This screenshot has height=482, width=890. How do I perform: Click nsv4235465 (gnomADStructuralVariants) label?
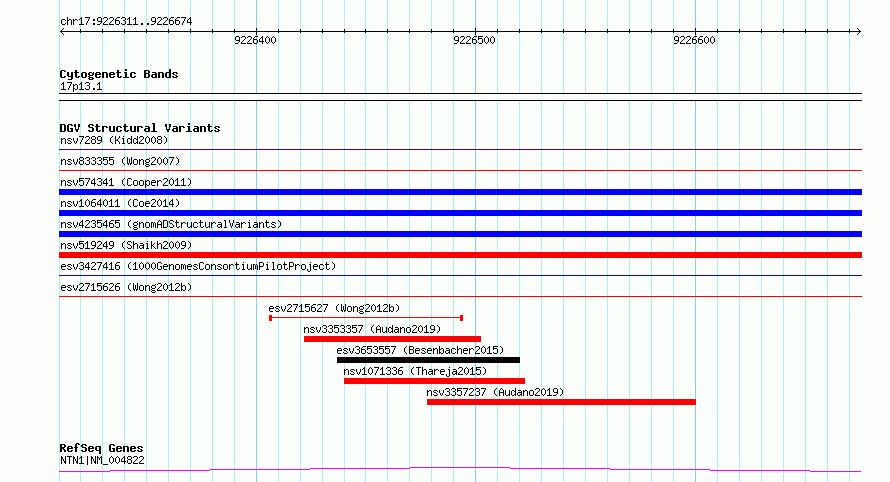click(171, 224)
